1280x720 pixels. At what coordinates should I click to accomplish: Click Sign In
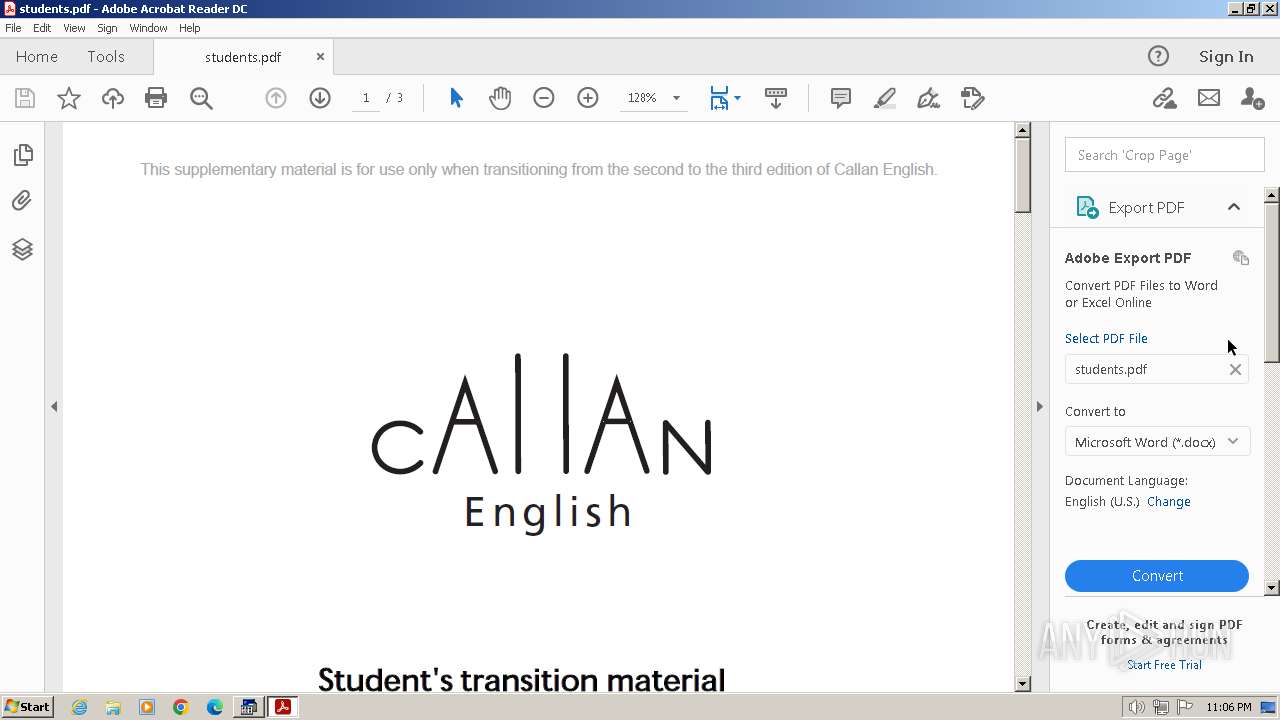tap(1226, 57)
